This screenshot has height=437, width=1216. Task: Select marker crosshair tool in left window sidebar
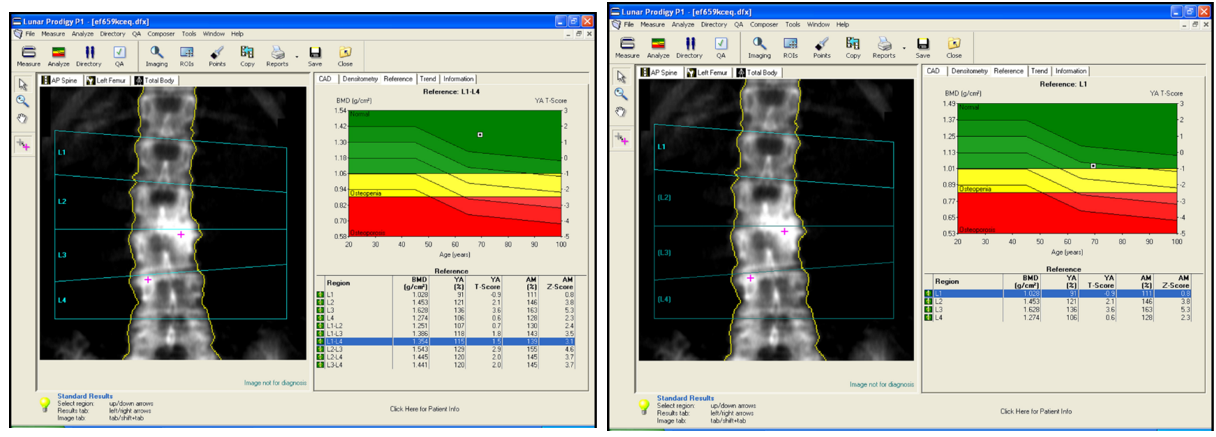21,143
